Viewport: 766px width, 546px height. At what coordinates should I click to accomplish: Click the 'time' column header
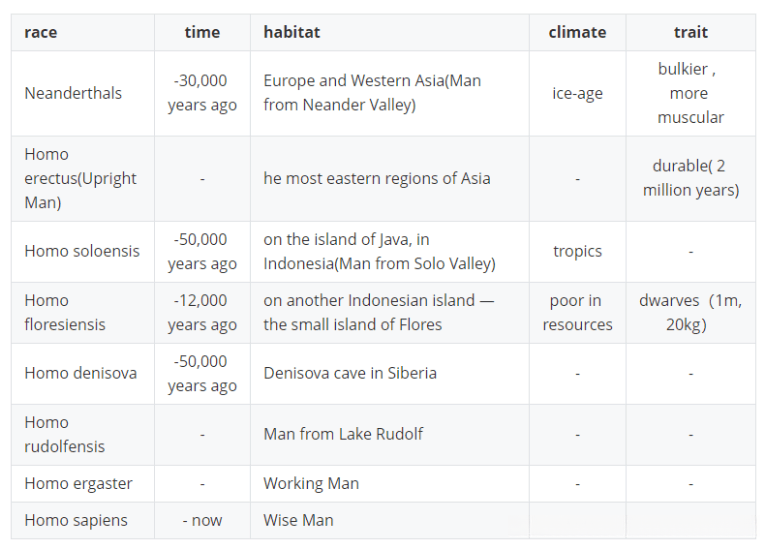(x=202, y=32)
